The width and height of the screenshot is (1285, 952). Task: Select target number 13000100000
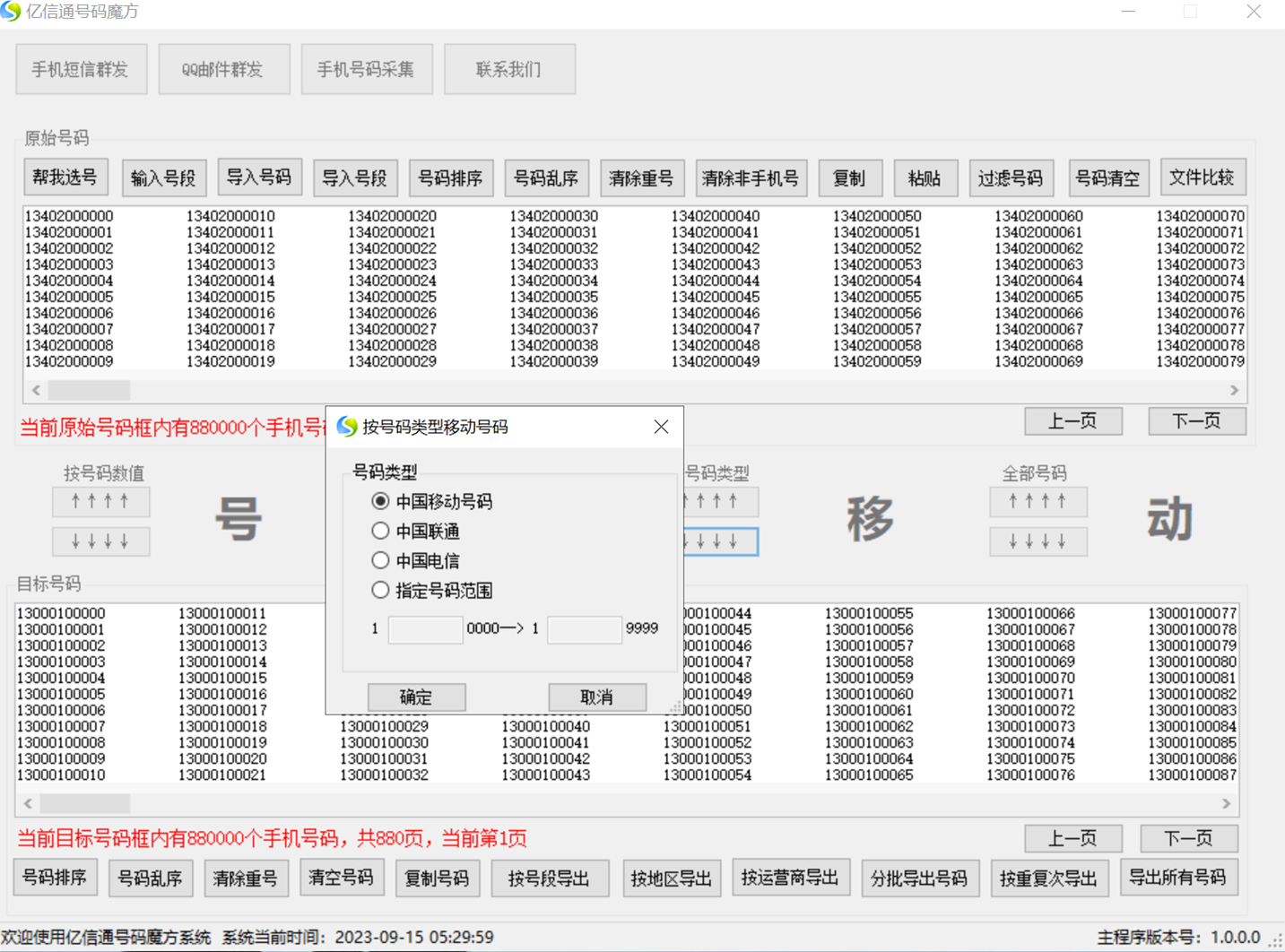tap(61, 613)
